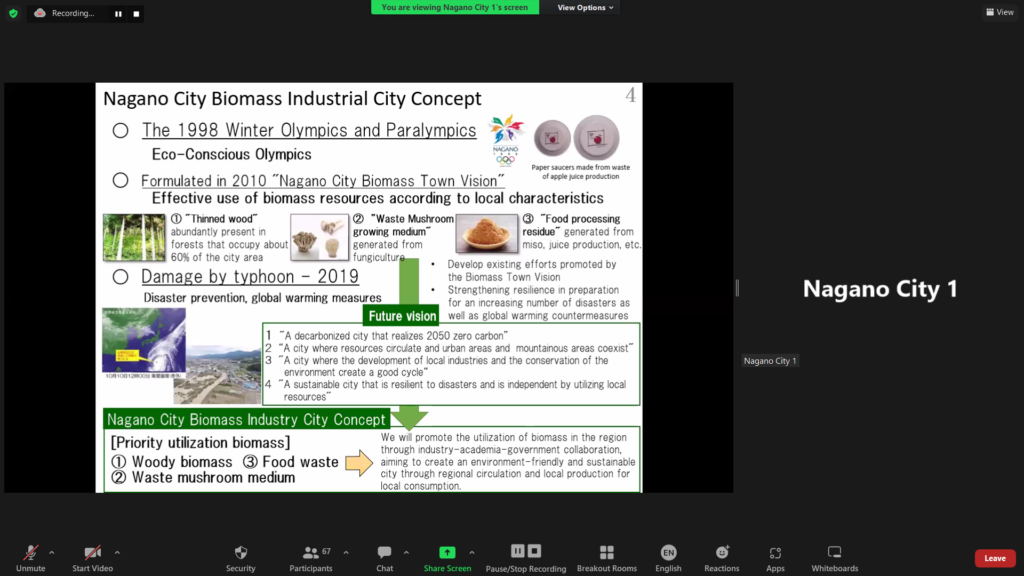Open the View Options menu
Image resolution: width=1024 pixels, height=576 pixels.
click(x=585, y=7)
